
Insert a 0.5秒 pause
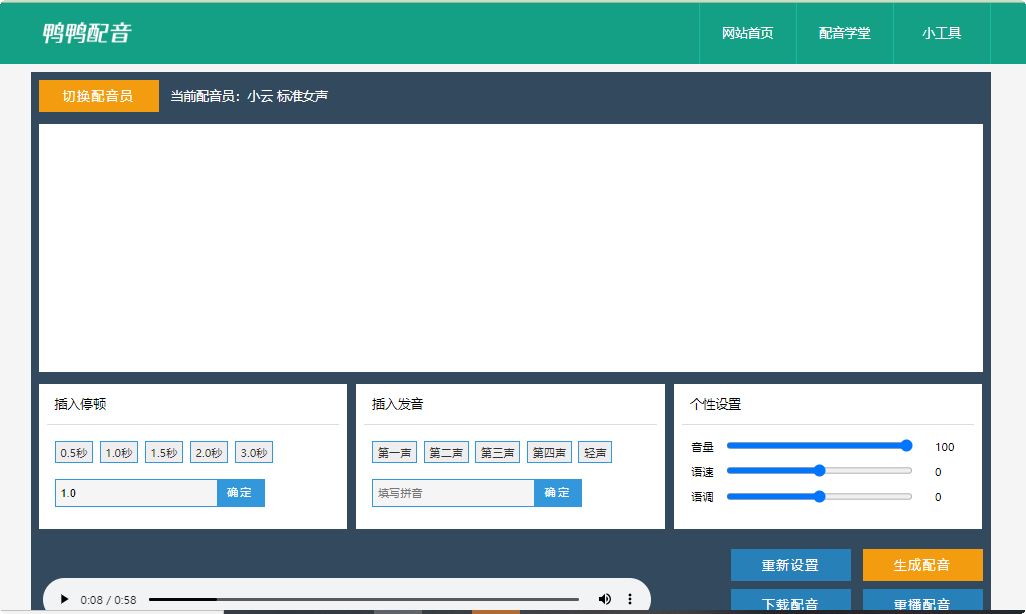point(74,453)
